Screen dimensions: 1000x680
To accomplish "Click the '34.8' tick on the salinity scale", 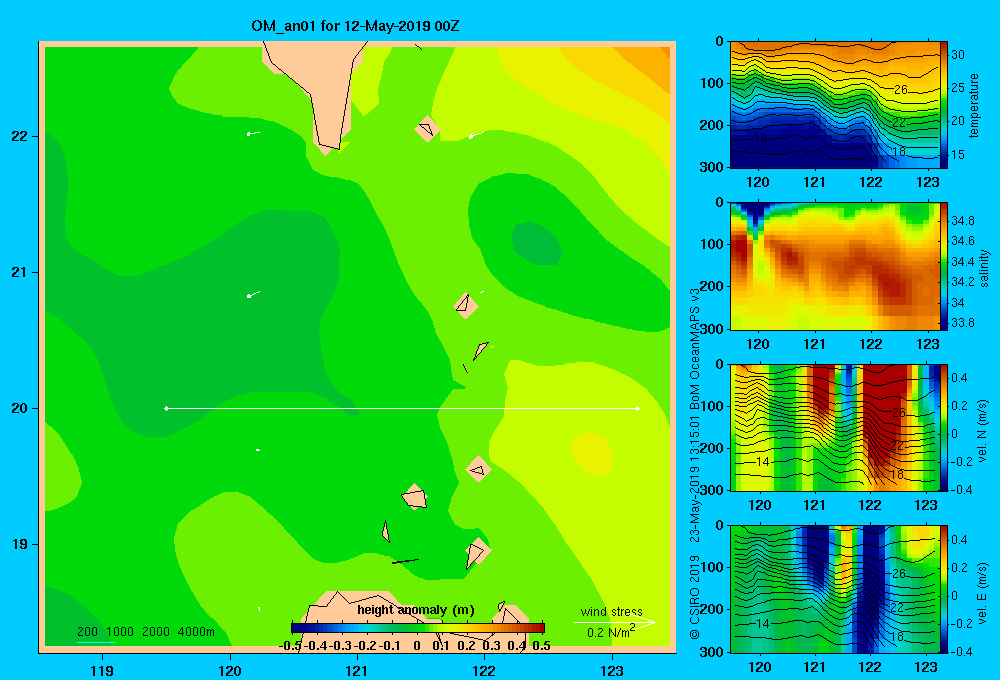I will click(x=963, y=221).
